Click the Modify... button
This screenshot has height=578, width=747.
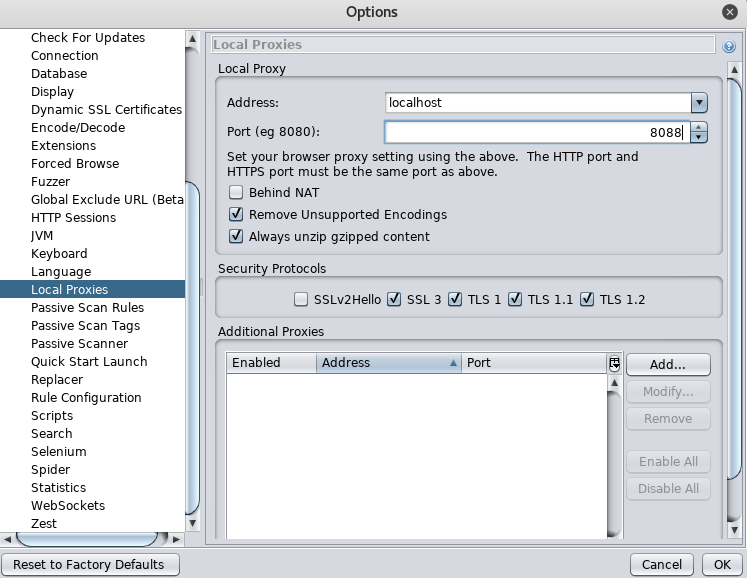click(668, 392)
